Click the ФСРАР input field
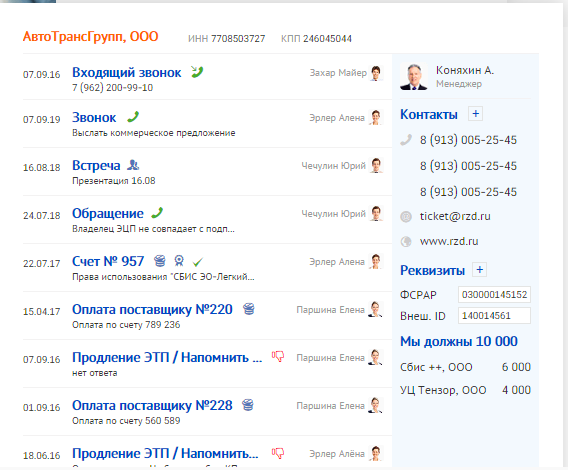This screenshot has width=568, height=470. [494, 294]
